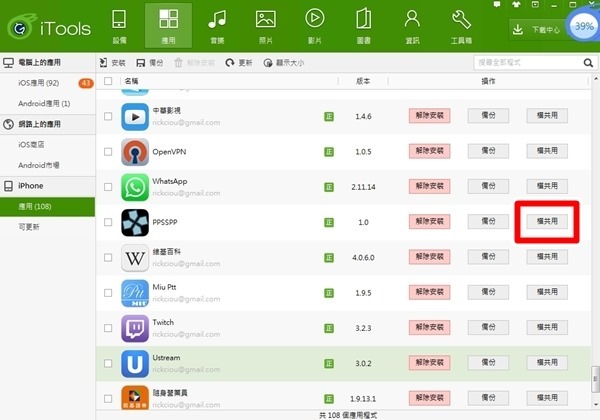The height and width of the screenshot is (420, 600).
Task: Back up 維基百科 with 備份 button
Action: pos(488,257)
